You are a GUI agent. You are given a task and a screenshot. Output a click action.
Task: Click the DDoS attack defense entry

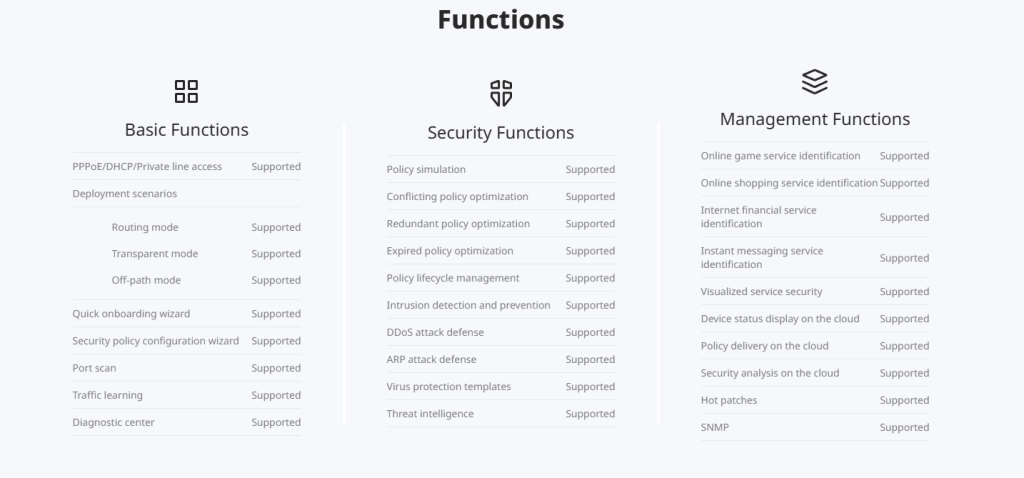(435, 332)
